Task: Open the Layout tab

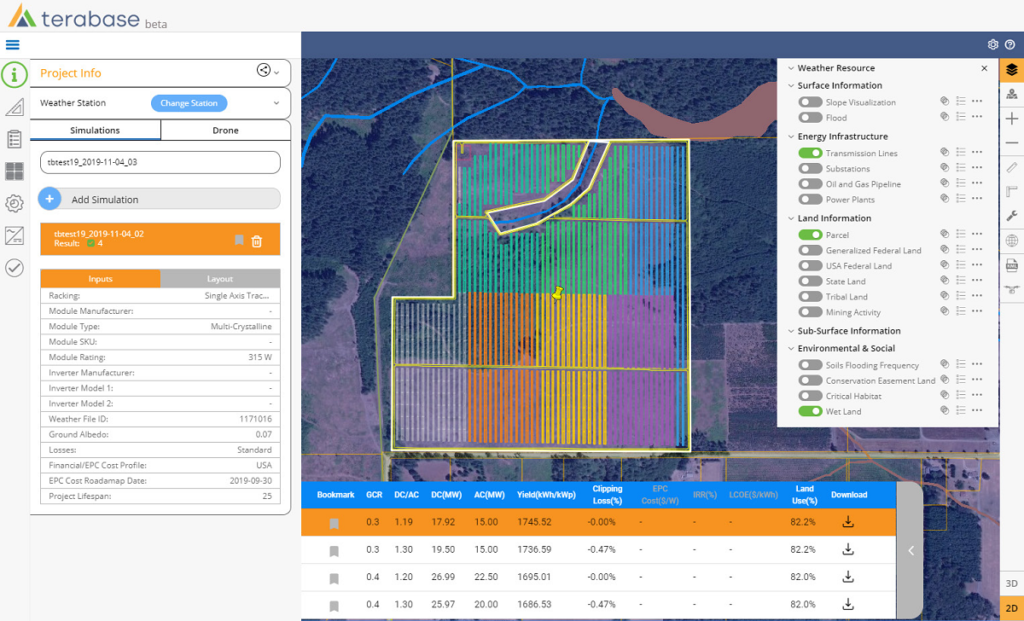Action: pos(220,279)
